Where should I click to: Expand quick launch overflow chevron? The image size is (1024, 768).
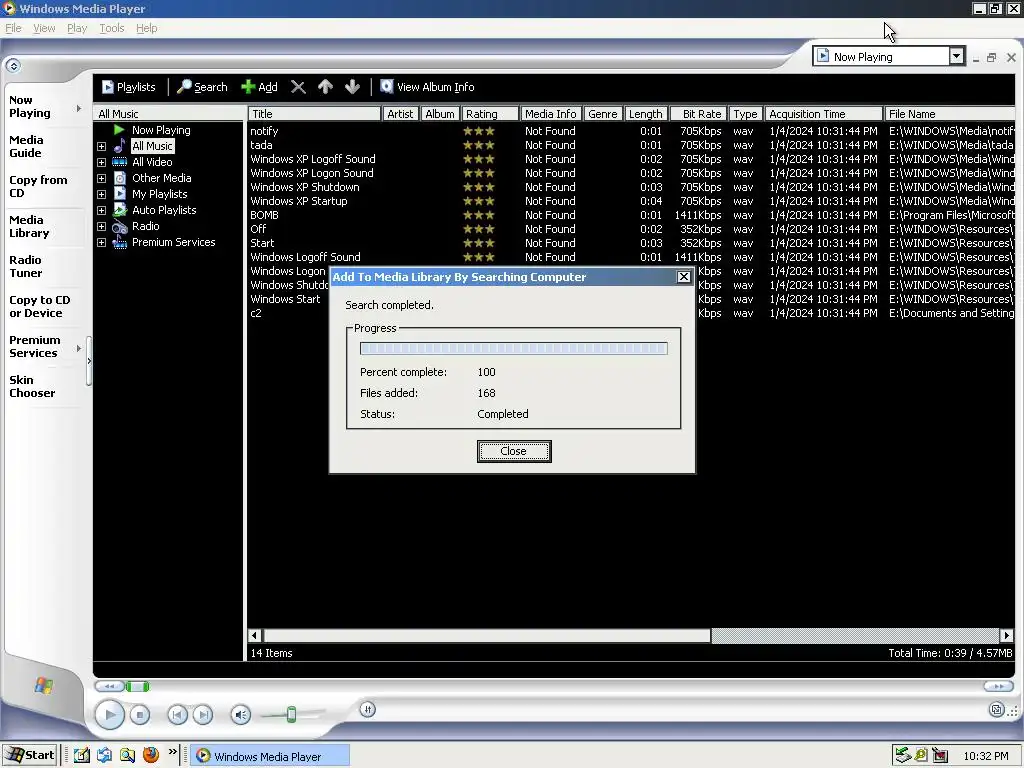[x=172, y=752]
